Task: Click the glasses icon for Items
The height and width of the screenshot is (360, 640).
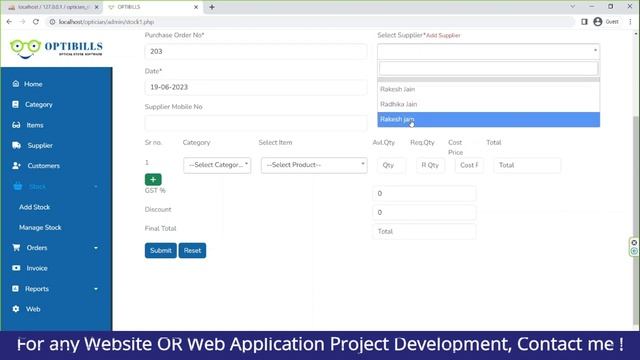Action: 16,125
